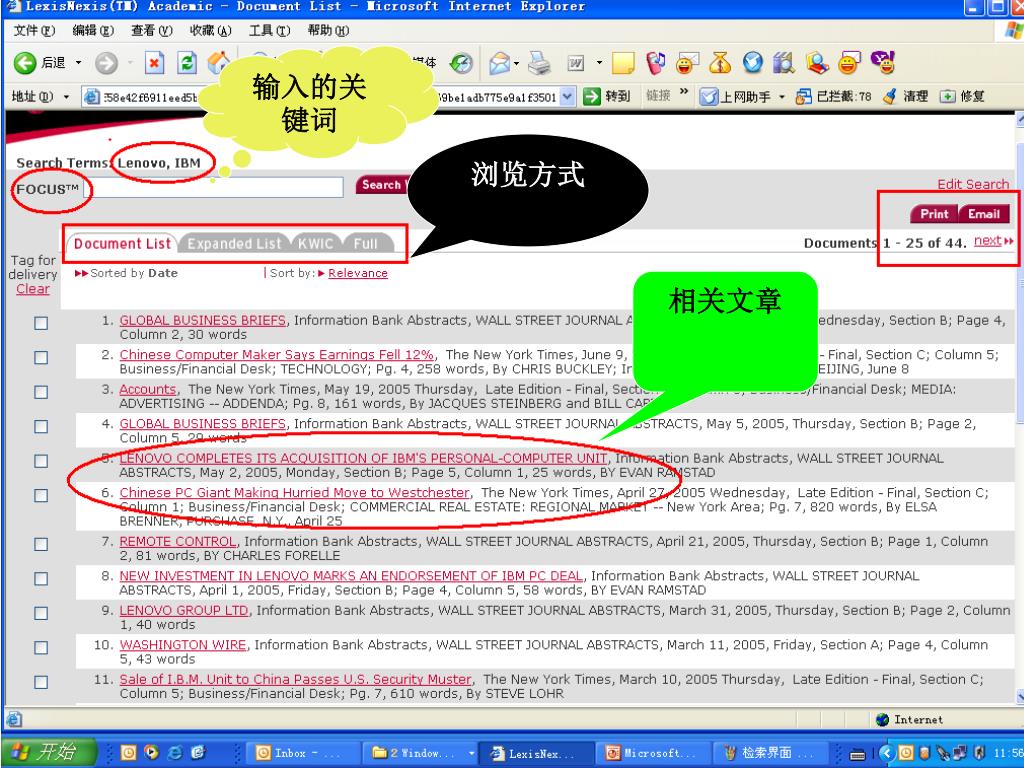Screen dimensions: 1024x768
Task: Open the 文件 menu
Action: click(x=34, y=30)
